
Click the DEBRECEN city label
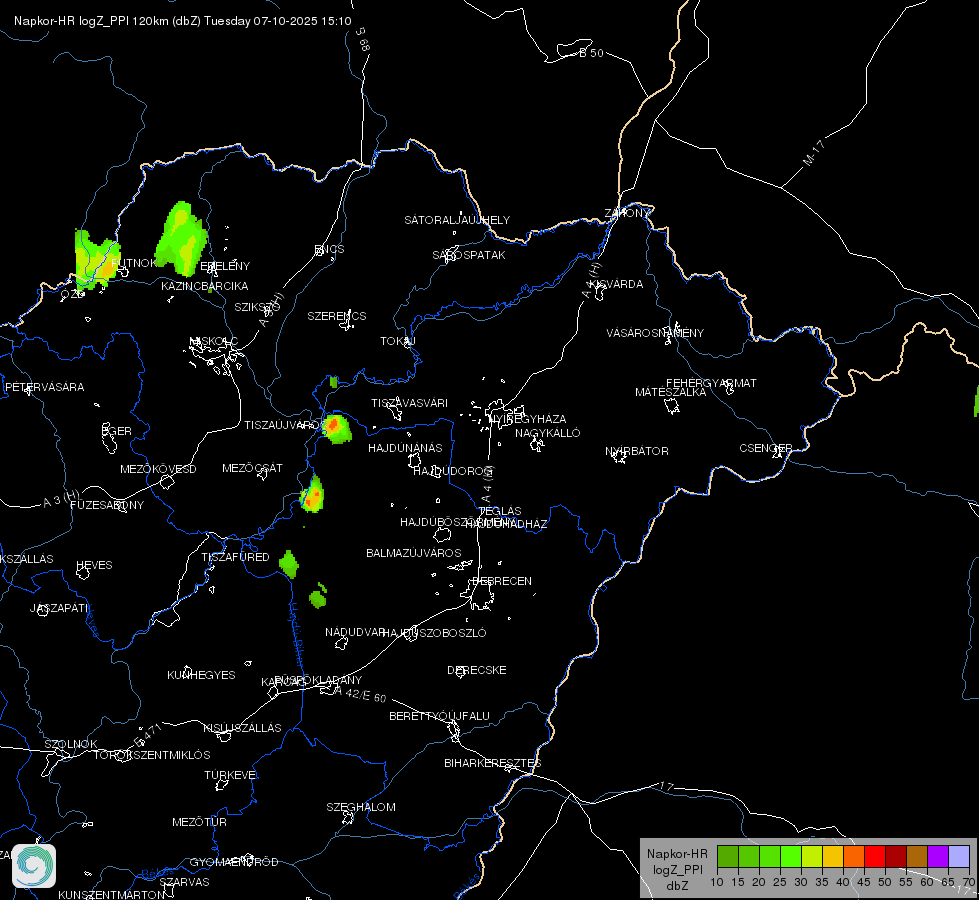click(x=502, y=581)
